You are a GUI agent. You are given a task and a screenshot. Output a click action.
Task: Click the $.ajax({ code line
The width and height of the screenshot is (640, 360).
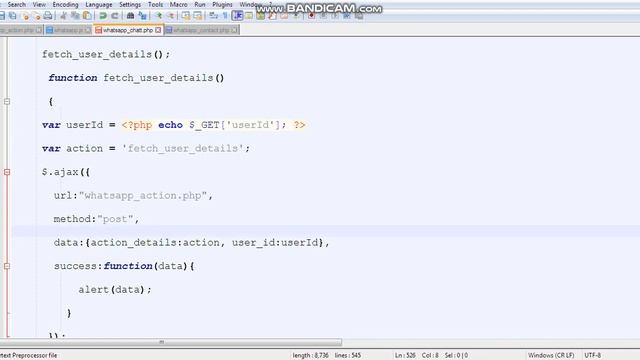coord(66,172)
